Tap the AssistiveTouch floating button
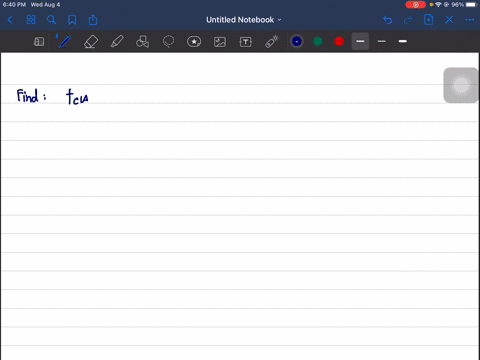Image resolution: width=480 pixels, height=360 pixels. [x=461, y=85]
